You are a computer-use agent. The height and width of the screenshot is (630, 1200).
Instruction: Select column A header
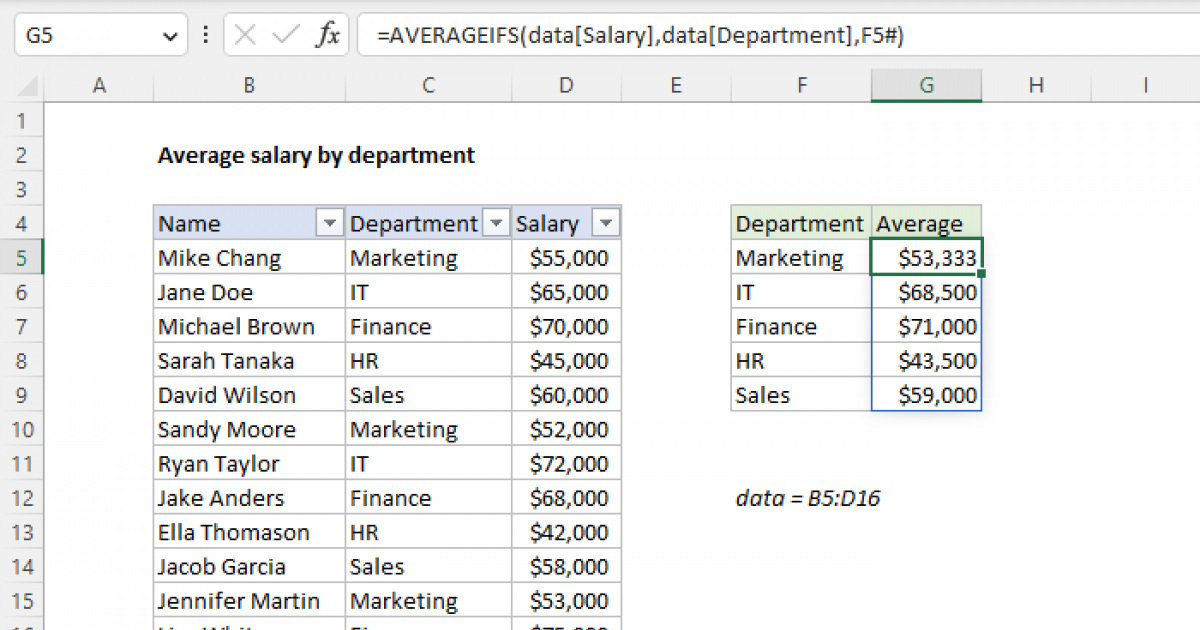point(99,85)
